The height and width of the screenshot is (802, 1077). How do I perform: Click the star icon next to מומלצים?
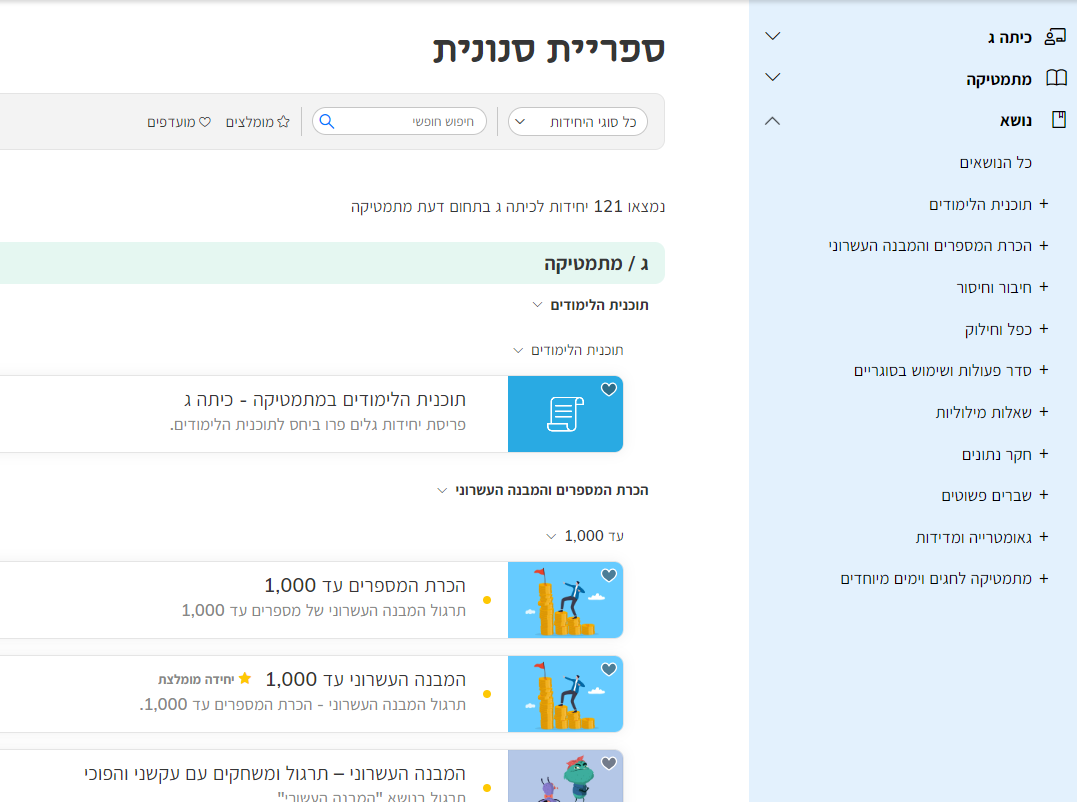[x=283, y=122]
